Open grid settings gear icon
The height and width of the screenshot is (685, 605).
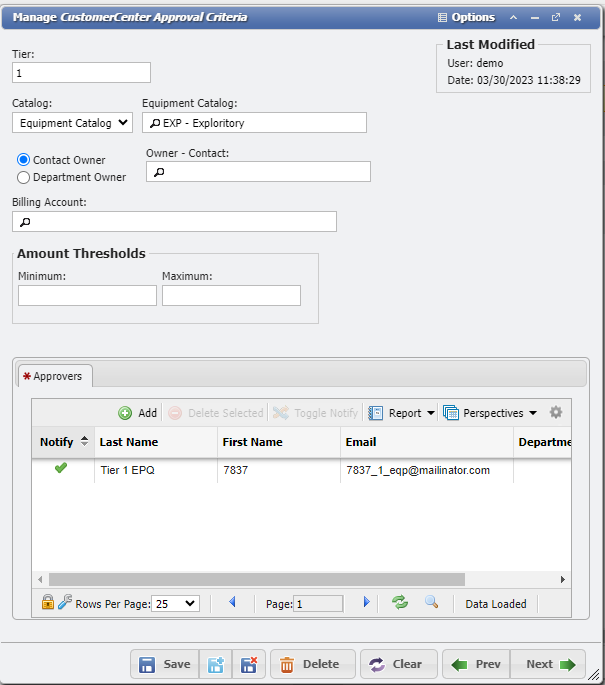[556, 413]
